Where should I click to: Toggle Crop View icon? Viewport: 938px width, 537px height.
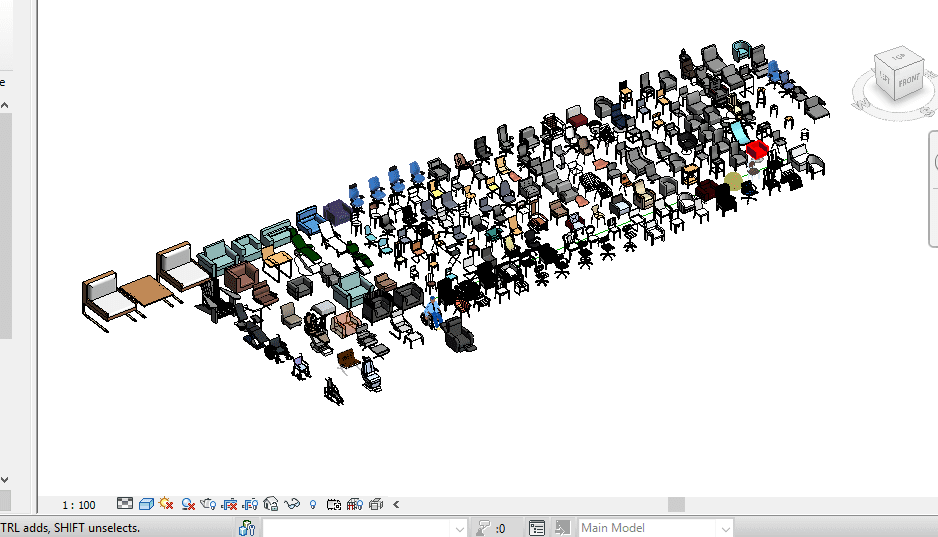pos(229,504)
